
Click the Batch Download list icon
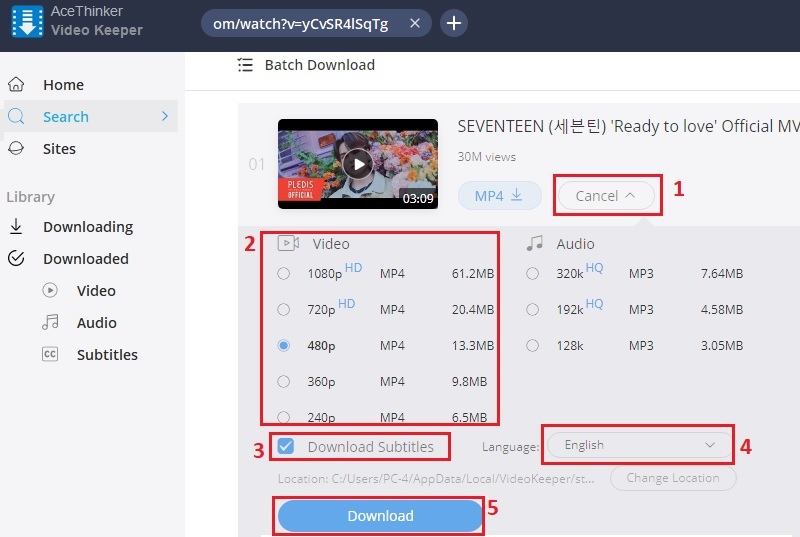coord(245,65)
